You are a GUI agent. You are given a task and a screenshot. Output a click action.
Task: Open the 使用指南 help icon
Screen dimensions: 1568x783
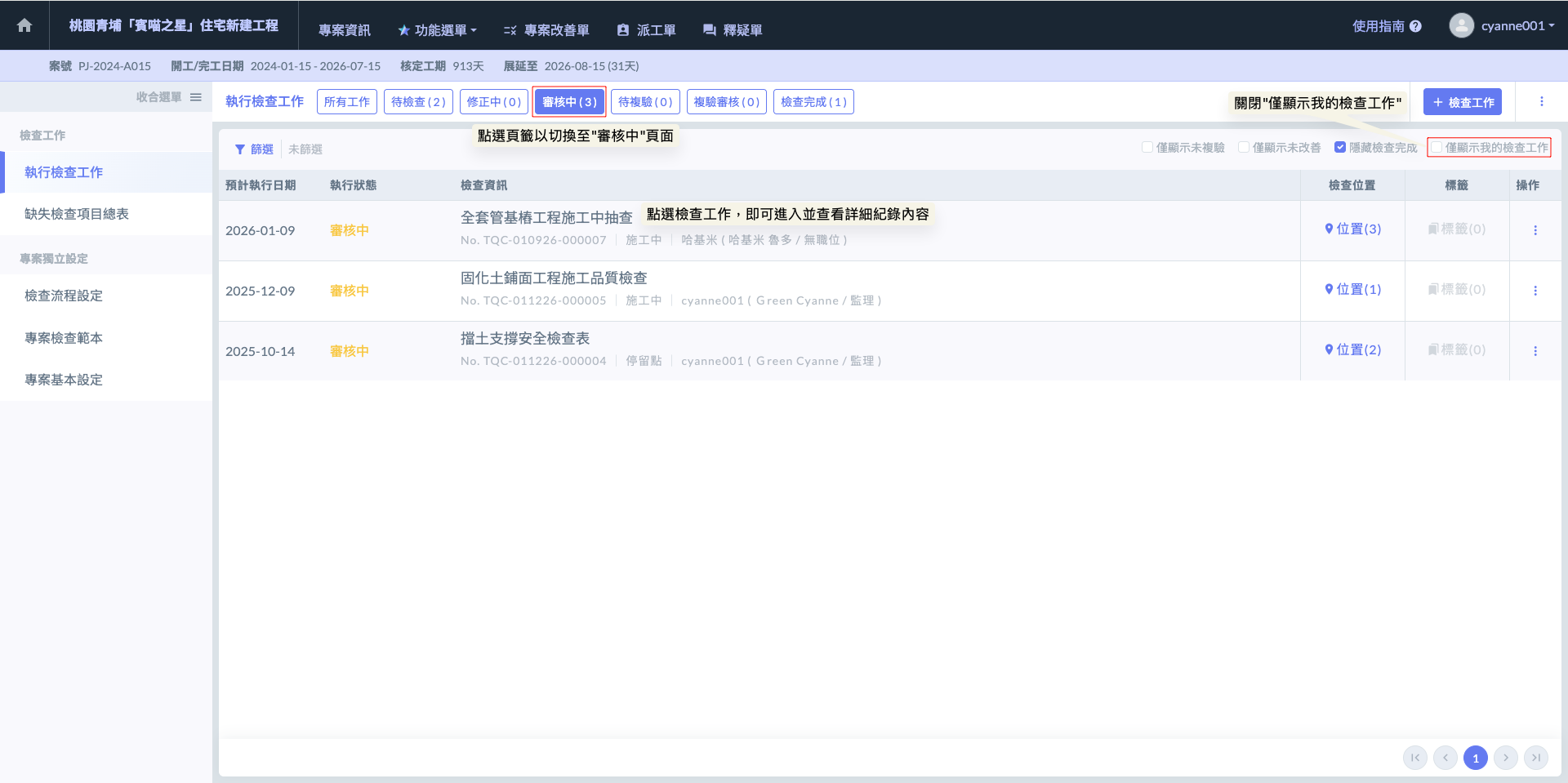click(x=1415, y=26)
